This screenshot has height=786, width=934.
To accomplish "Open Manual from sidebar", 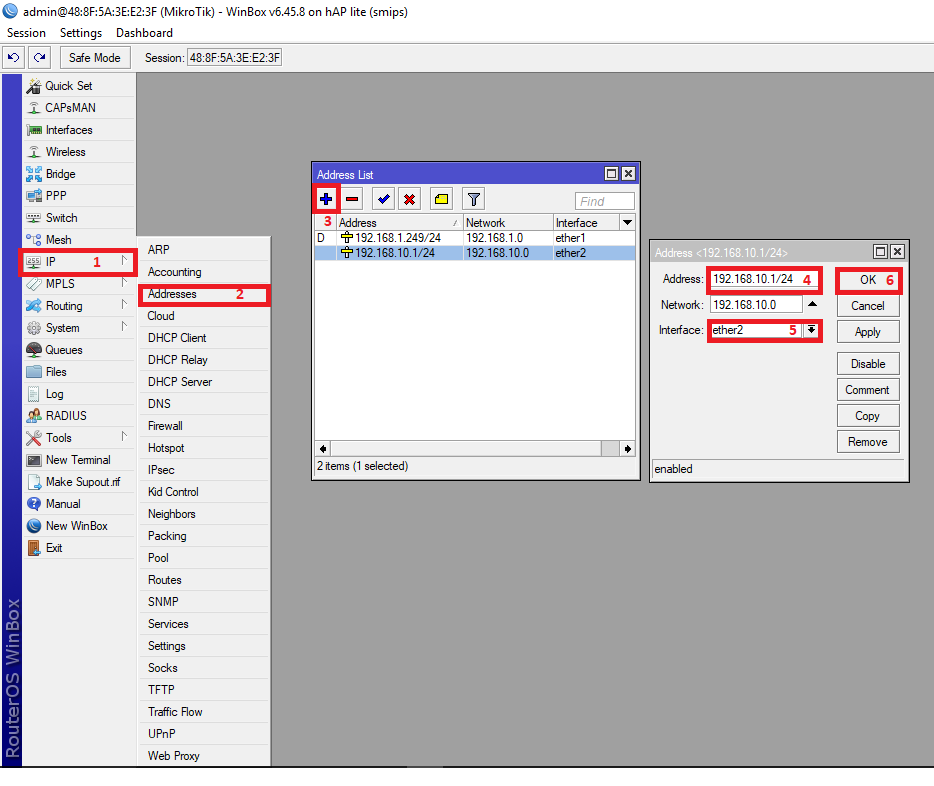I will 79,504.
